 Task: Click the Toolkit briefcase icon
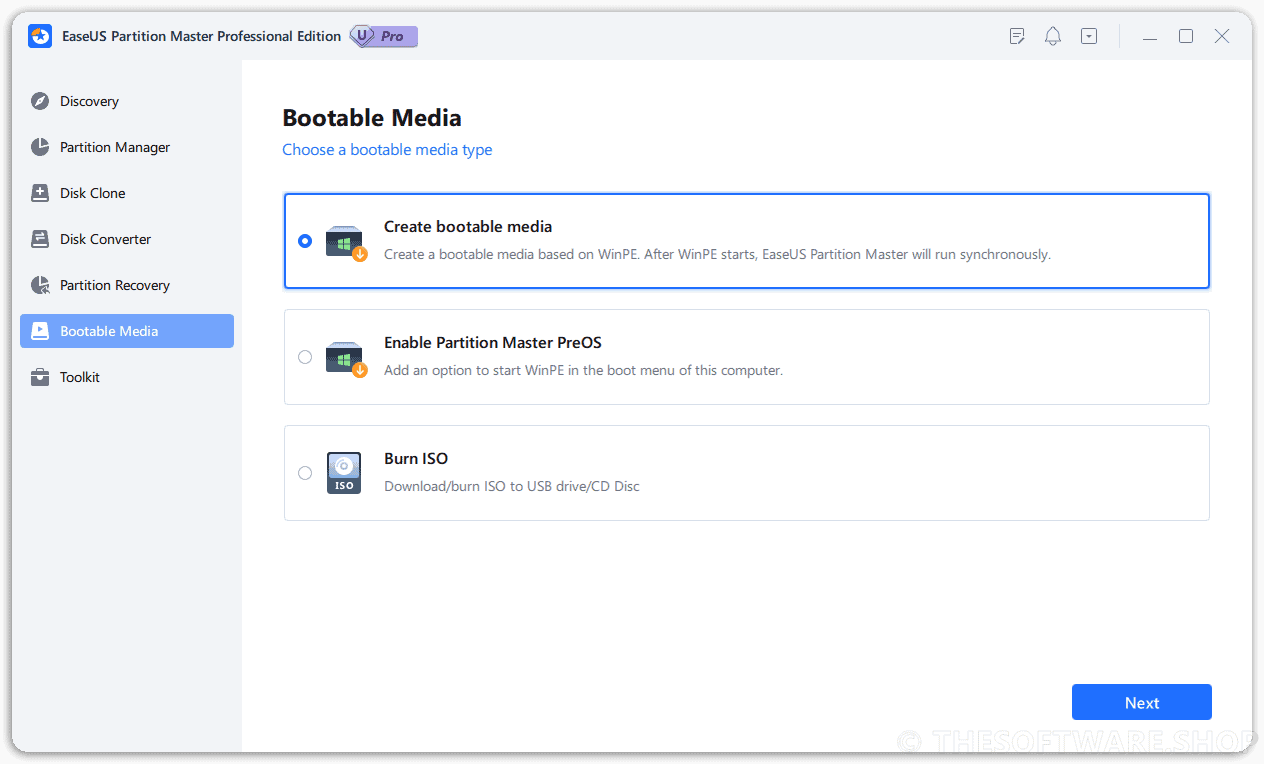[40, 377]
